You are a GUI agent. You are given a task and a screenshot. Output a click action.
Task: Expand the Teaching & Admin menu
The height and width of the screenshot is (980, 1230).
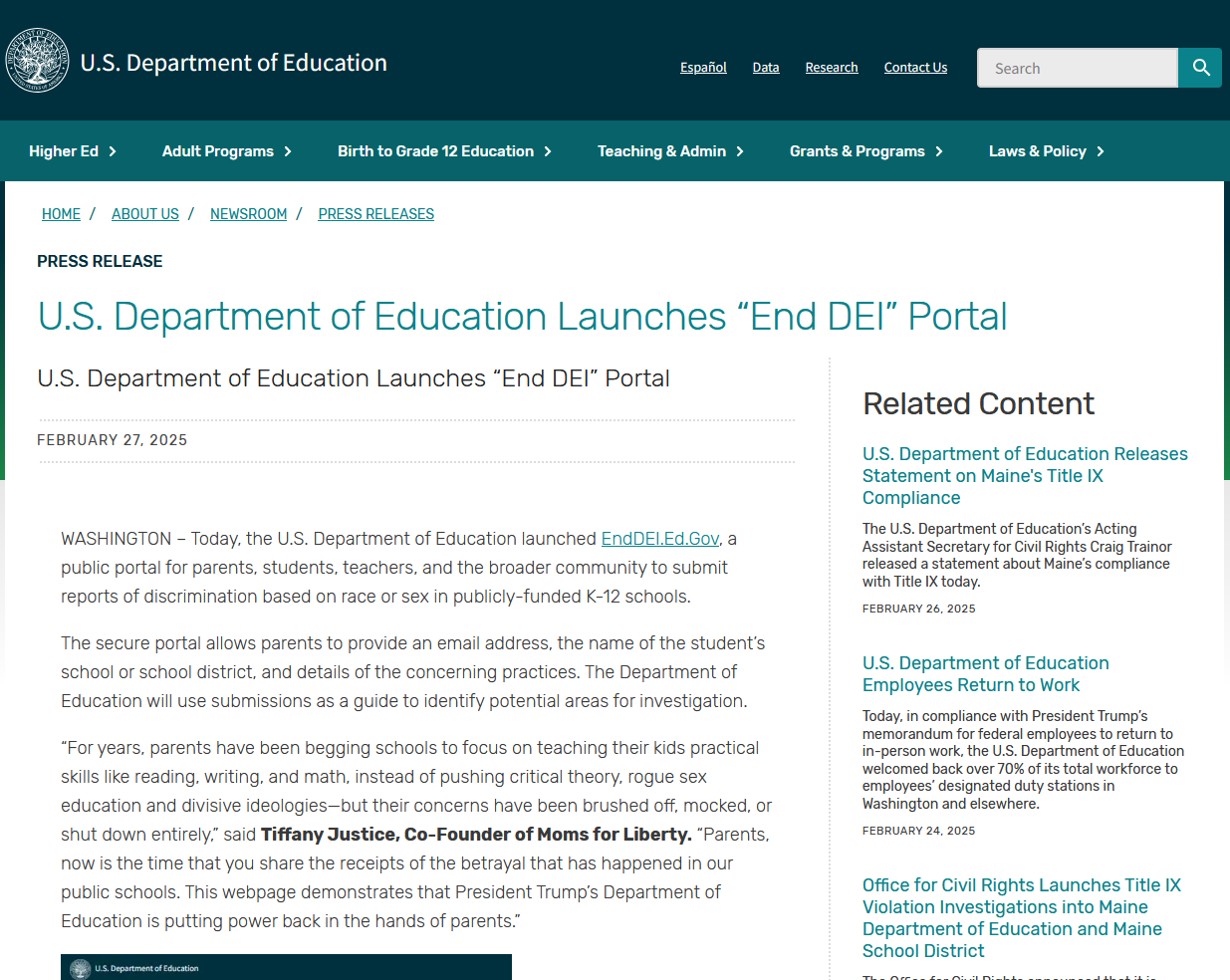[x=671, y=151]
